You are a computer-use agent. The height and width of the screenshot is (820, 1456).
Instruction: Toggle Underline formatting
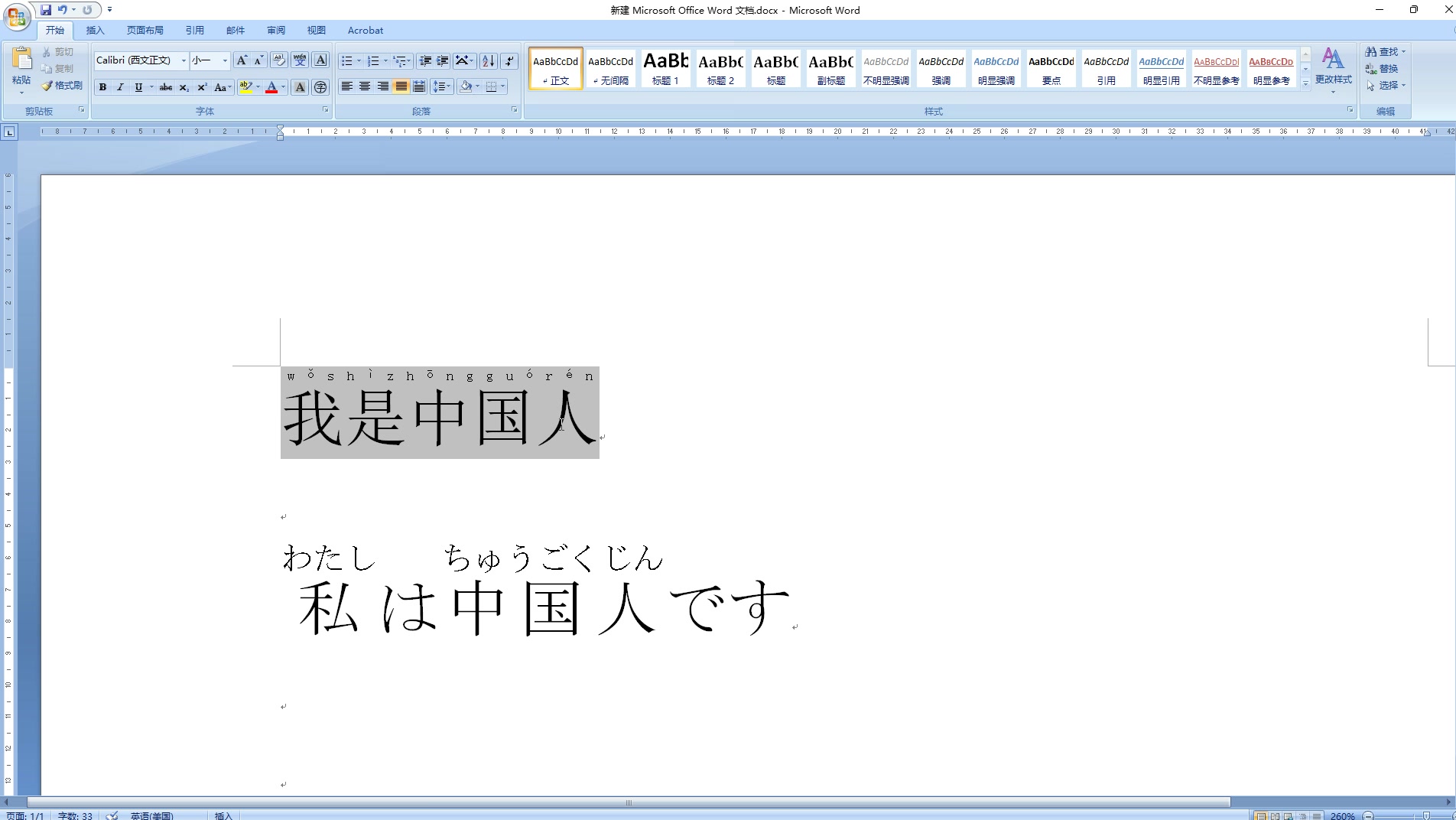[x=138, y=87]
